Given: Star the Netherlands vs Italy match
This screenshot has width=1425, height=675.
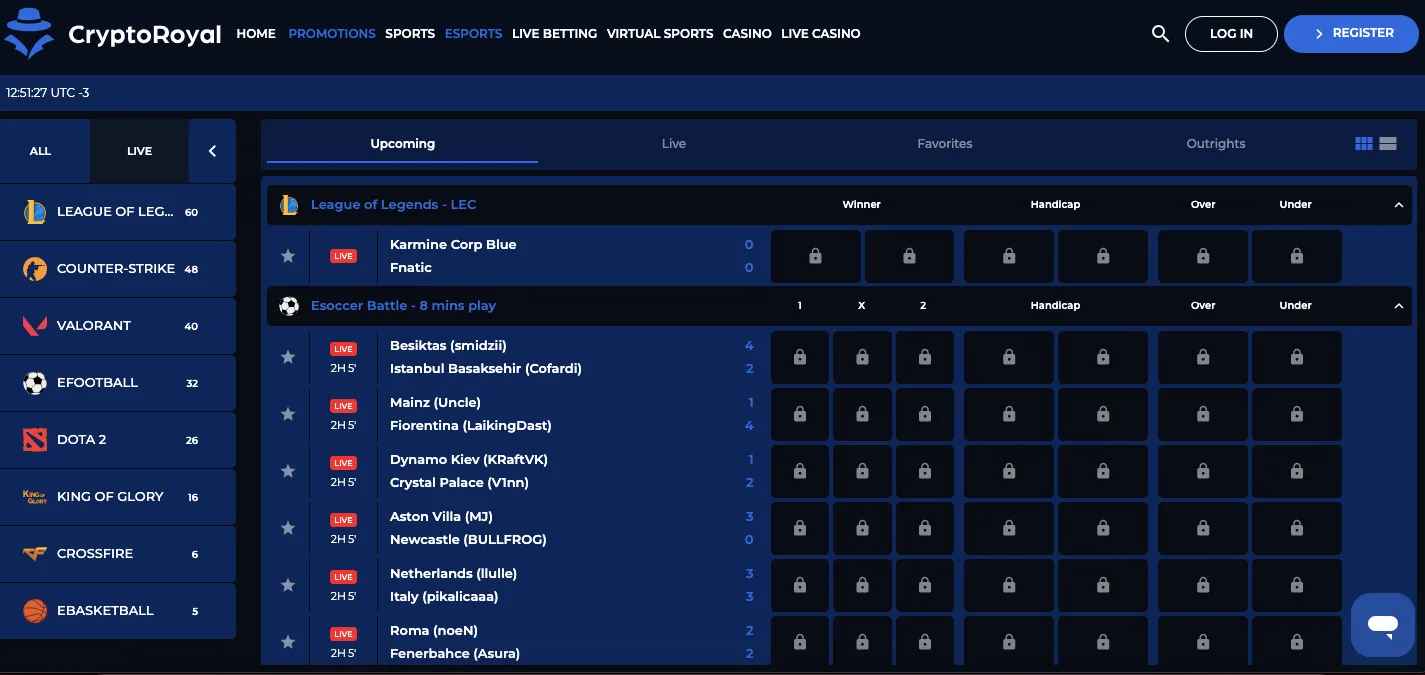Looking at the screenshot, I should [288, 585].
